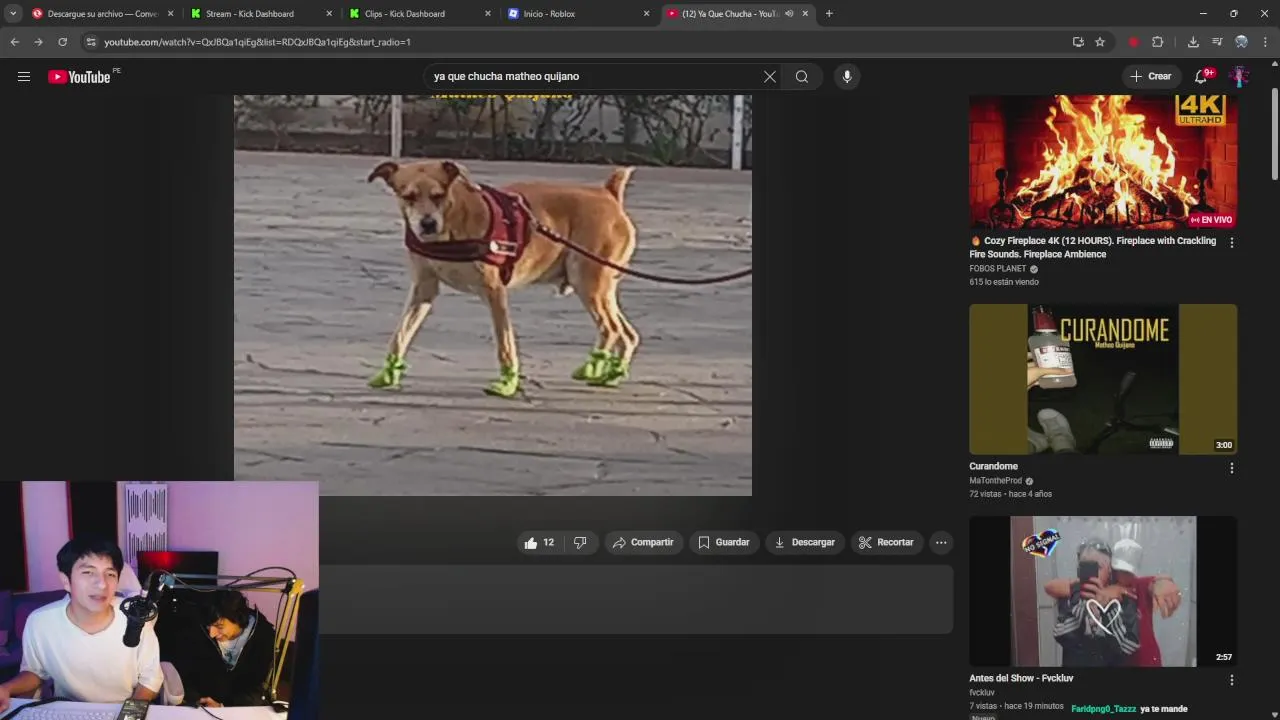1280x720 pixels.
Task: Open the YouTube account avatar menu
Action: [x=1240, y=77]
